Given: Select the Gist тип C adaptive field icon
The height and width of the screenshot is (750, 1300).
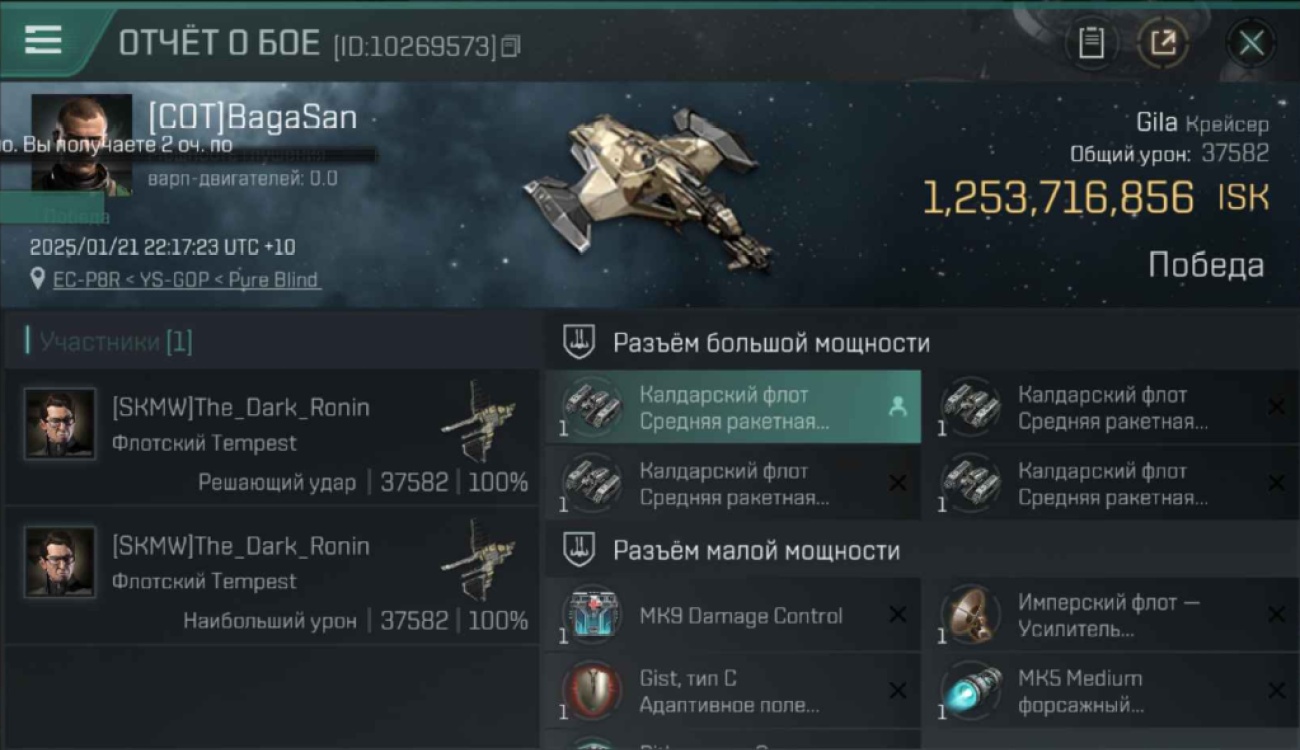Looking at the screenshot, I should [592, 690].
